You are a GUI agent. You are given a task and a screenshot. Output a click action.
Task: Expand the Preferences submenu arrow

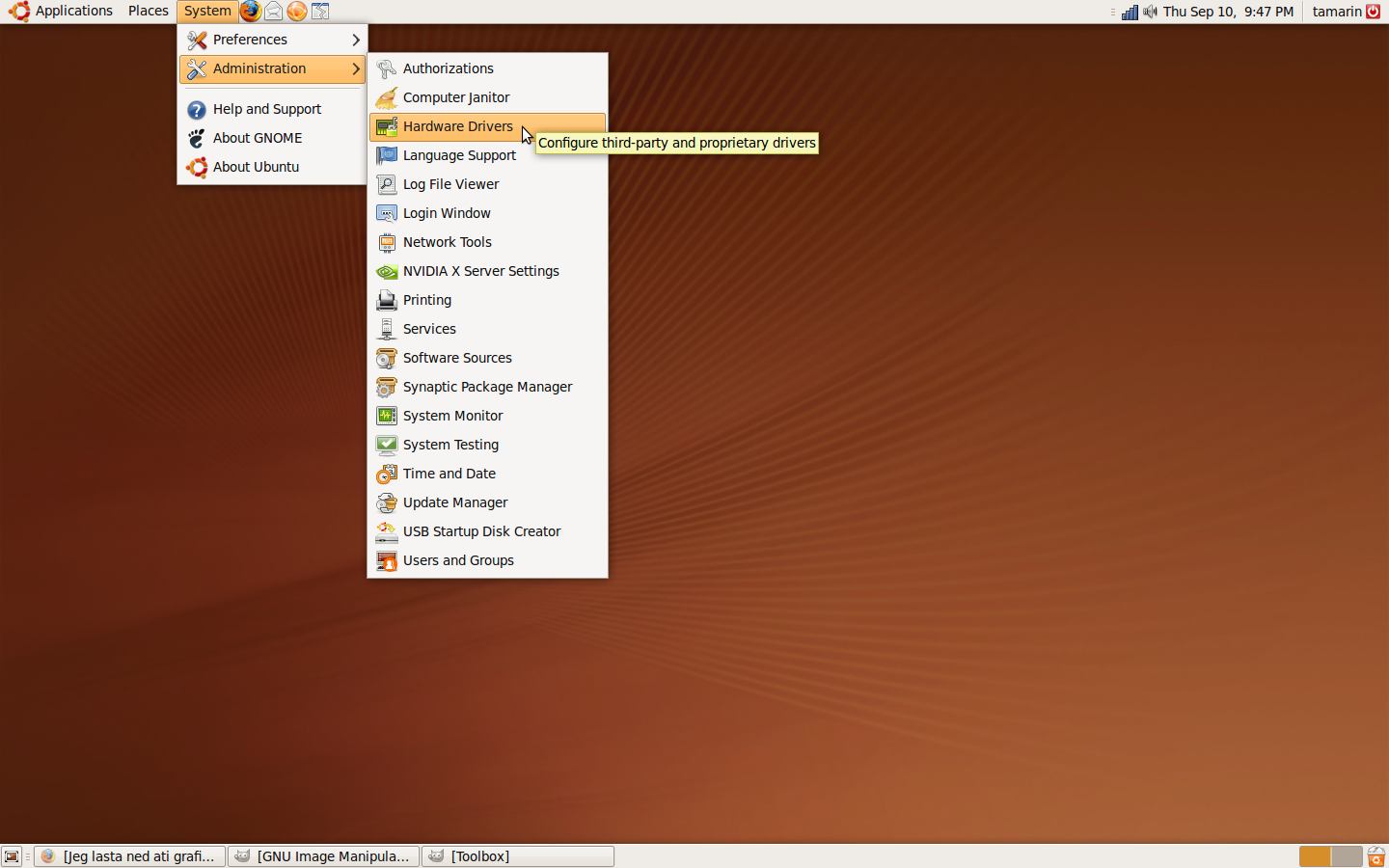coord(356,40)
